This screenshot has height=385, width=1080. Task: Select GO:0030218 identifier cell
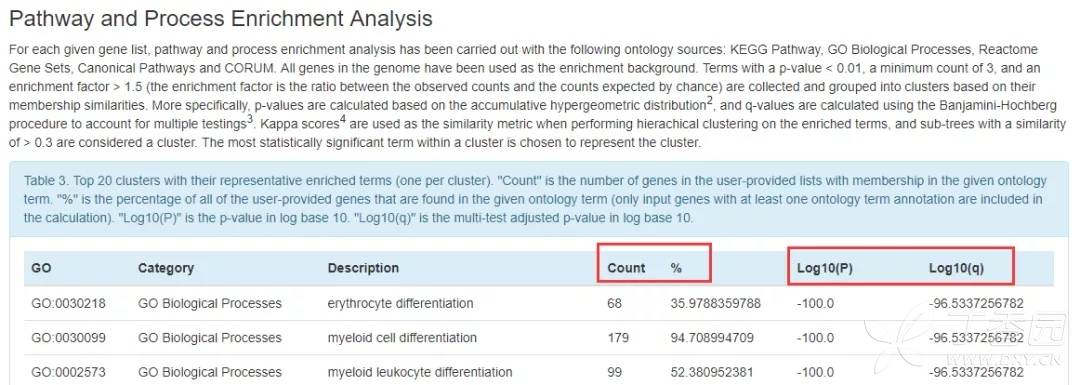[x=68, y=303]
